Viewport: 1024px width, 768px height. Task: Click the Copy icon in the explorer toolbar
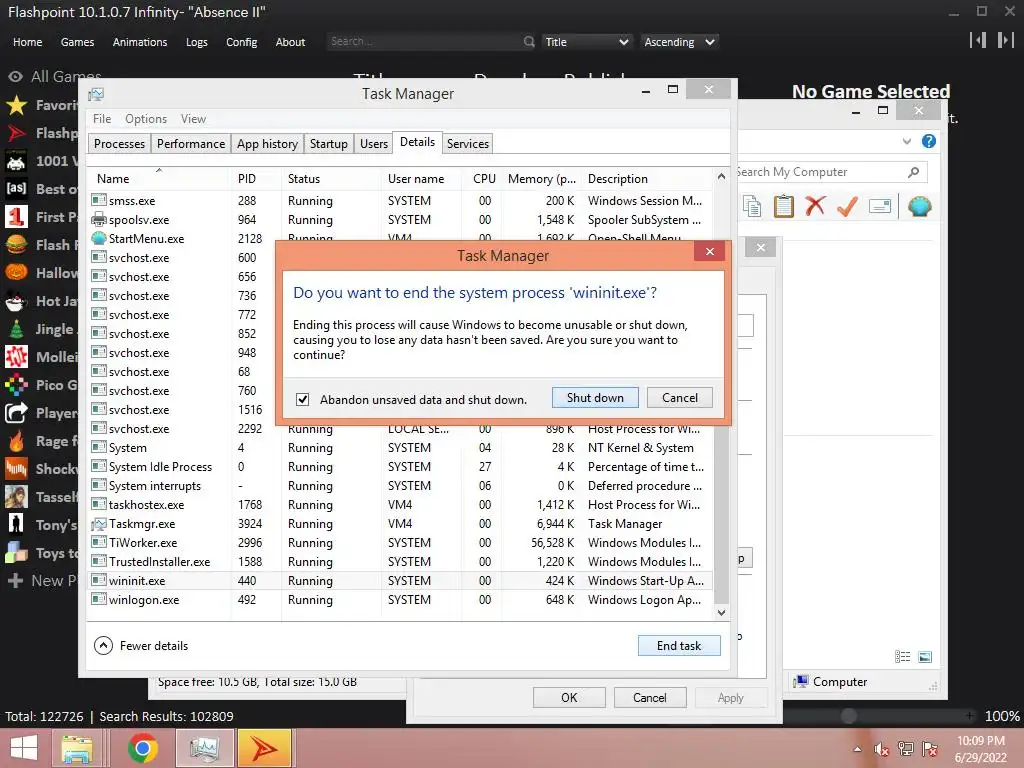click(752, 206)
